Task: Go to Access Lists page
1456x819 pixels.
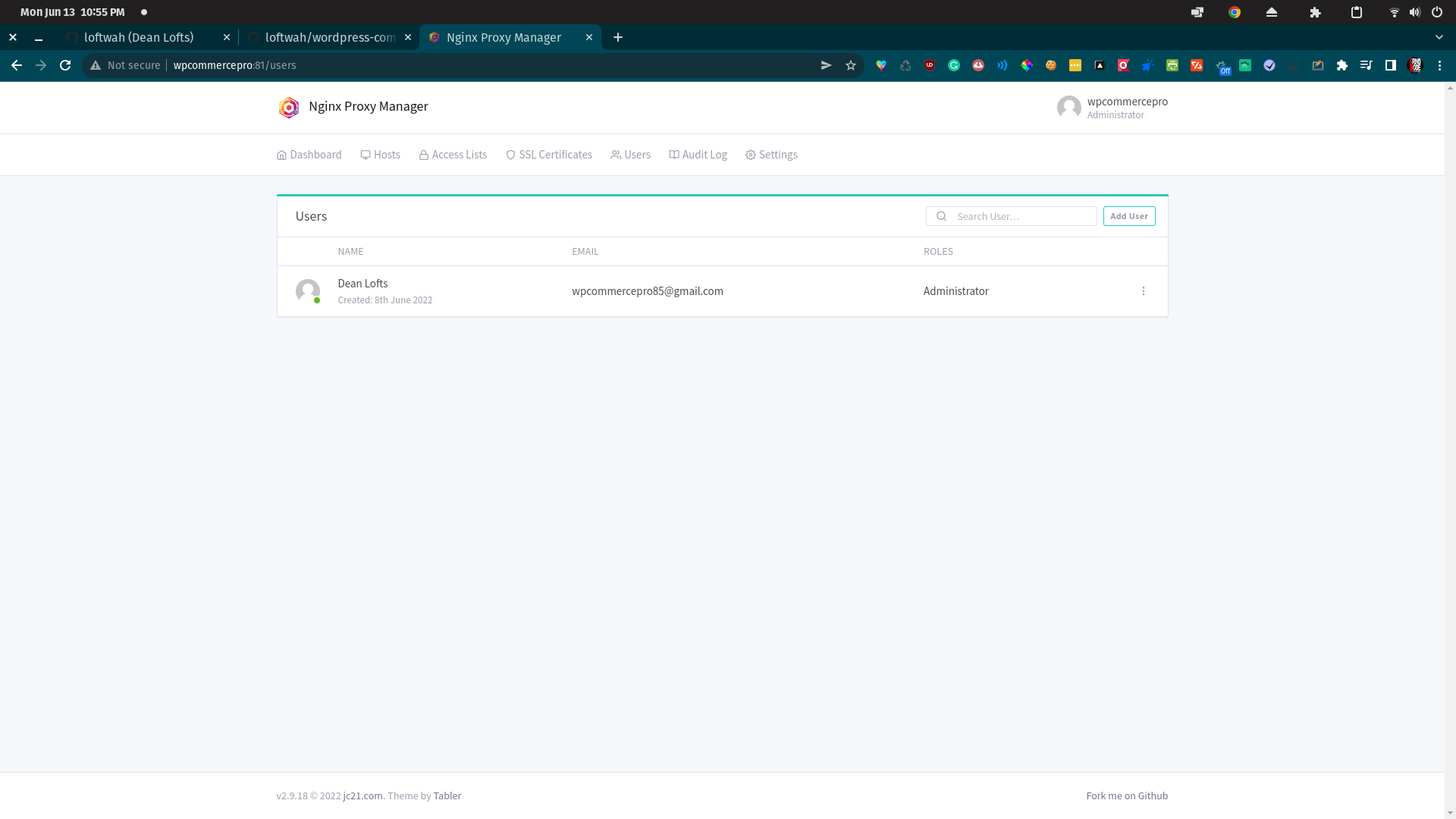Action: coord(453,155)
